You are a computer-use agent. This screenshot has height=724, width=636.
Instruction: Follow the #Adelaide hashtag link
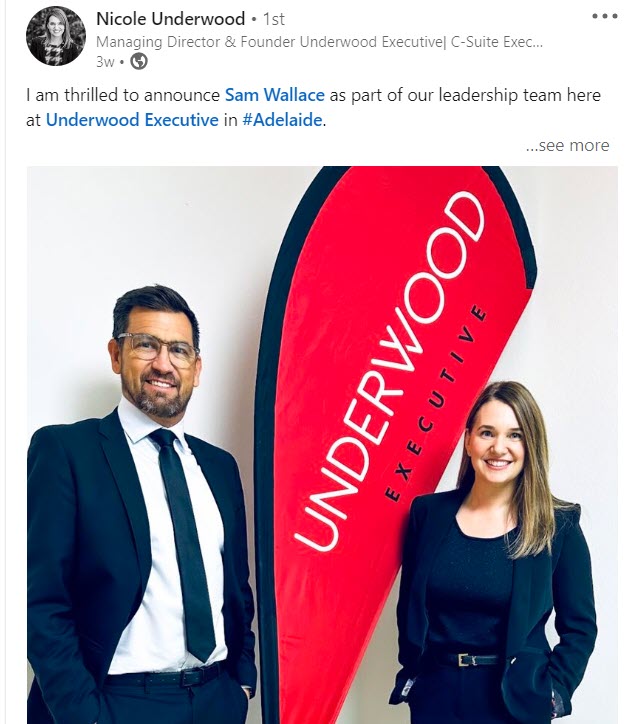pos(282,120)
